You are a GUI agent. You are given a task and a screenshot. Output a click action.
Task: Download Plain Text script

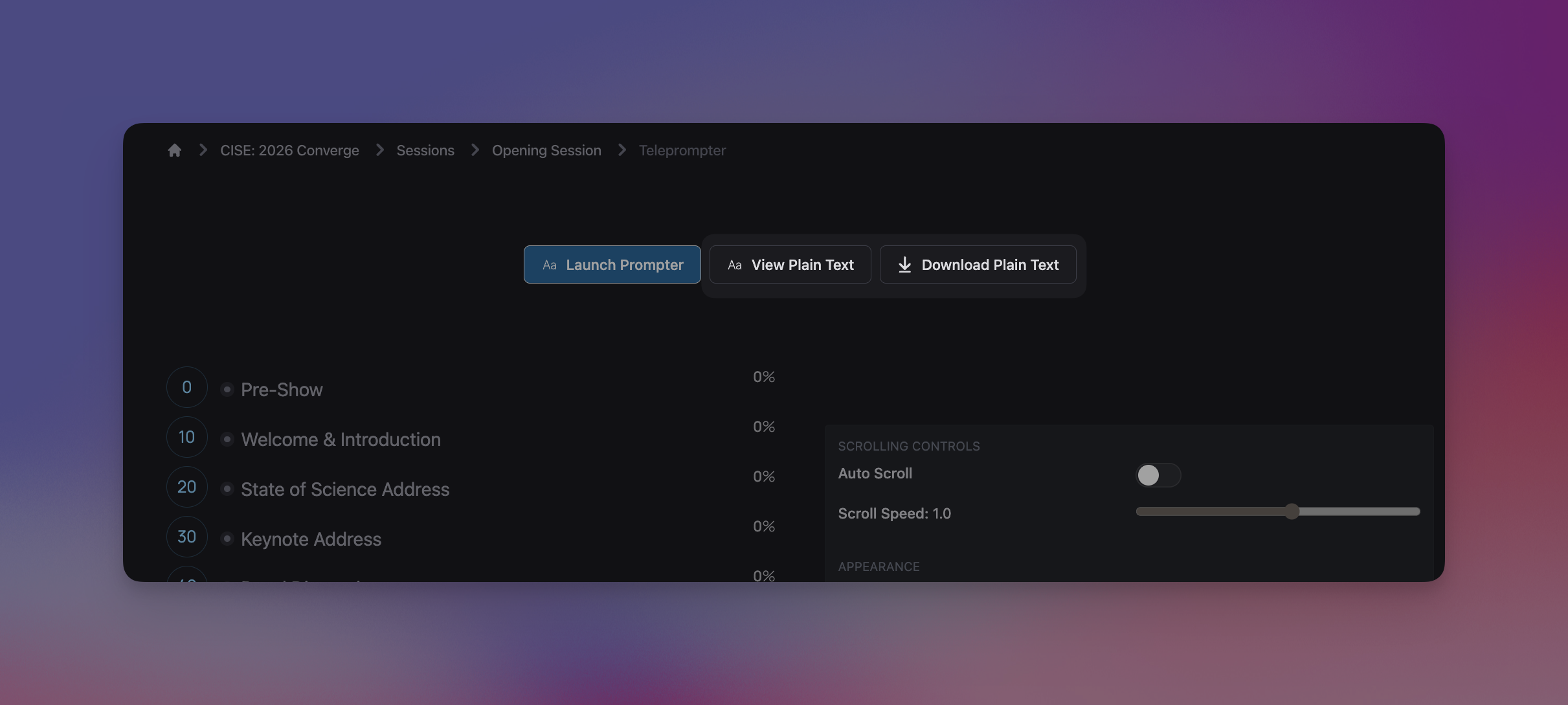click(978, 265)
